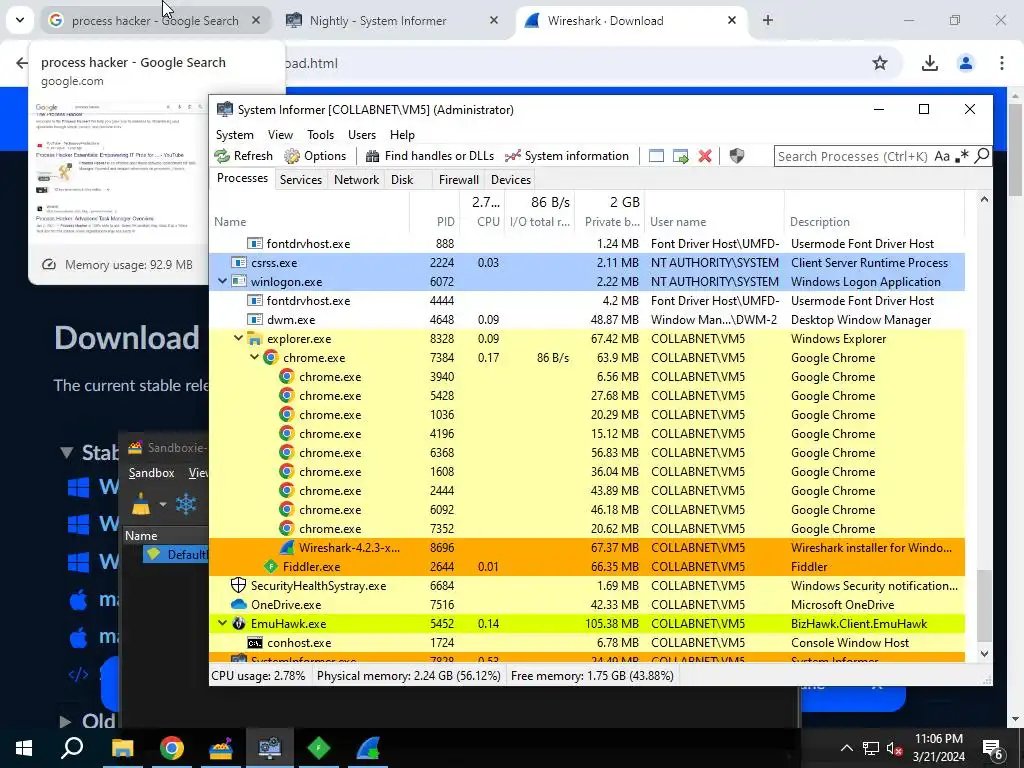Click find window and thread icon

point(680,156)
